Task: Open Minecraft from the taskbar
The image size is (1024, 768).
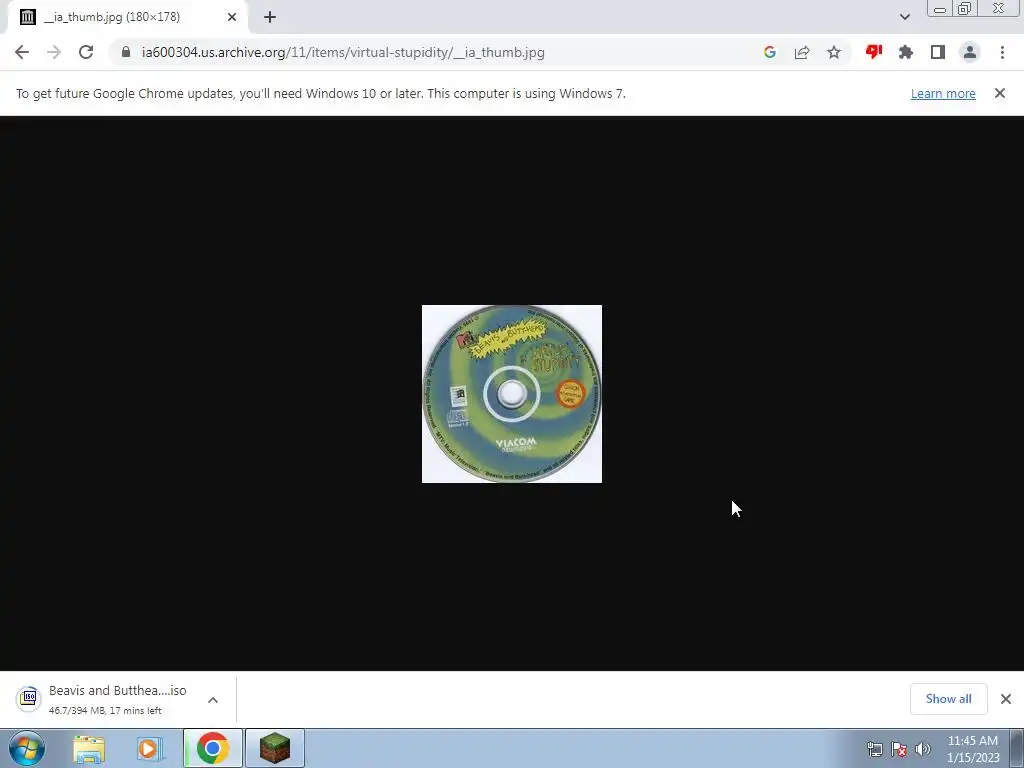Action: pos(275,748)
